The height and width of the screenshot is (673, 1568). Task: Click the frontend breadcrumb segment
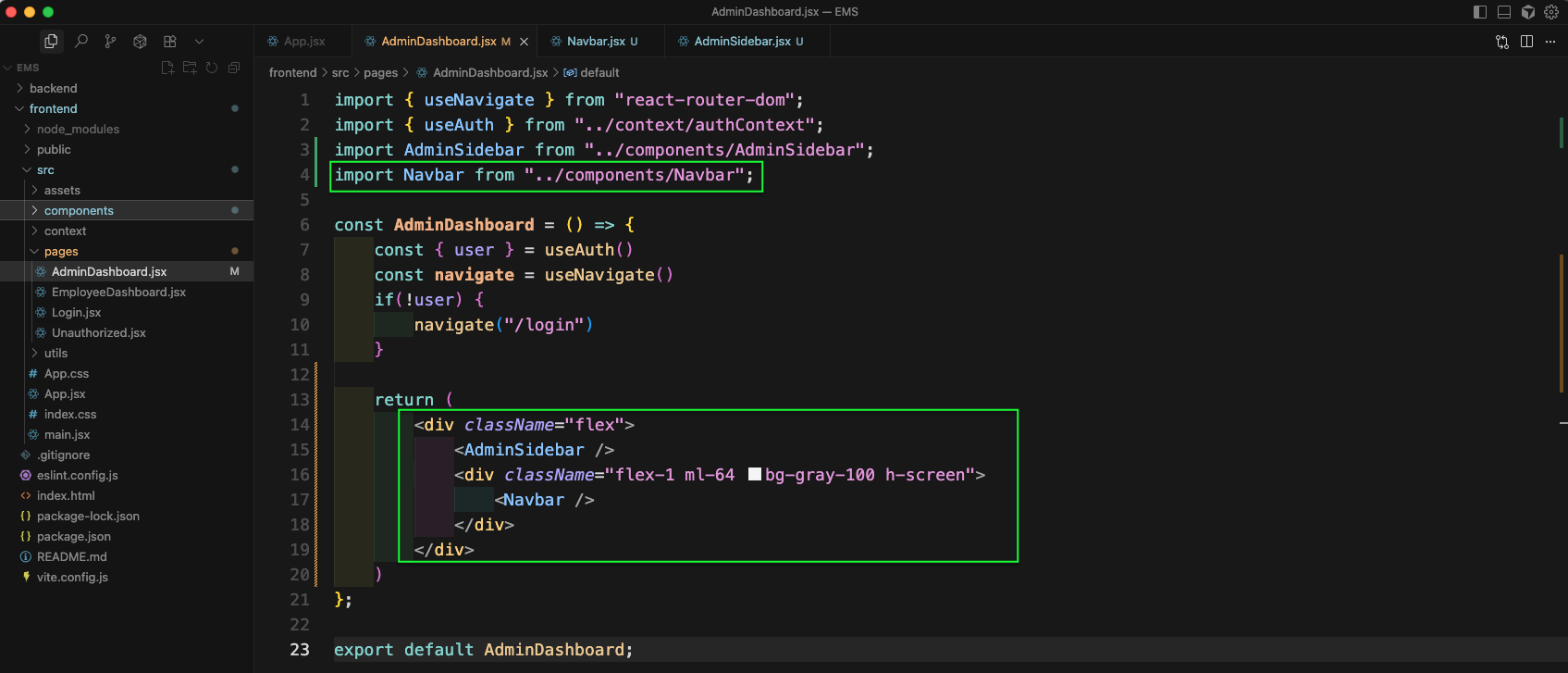[x=292, y=72]
